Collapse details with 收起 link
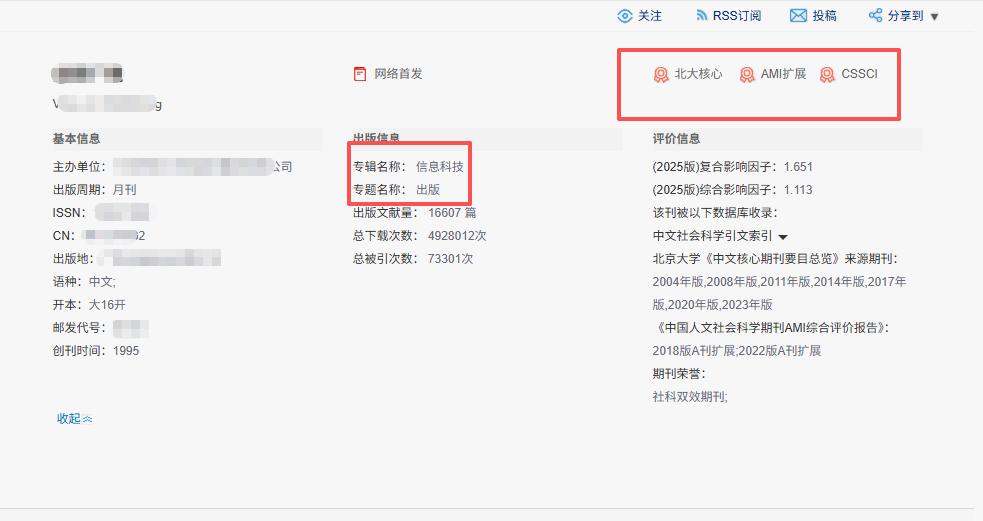 [x=75, y=418]
